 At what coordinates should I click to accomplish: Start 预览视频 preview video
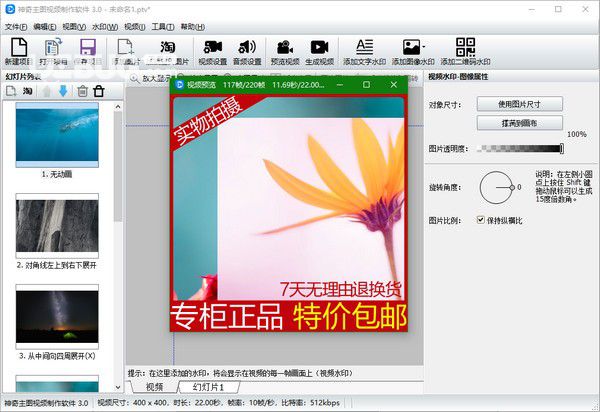point(285,52)
